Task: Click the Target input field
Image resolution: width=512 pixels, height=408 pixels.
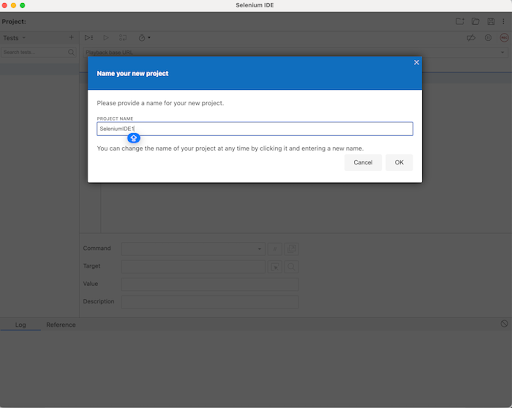Action: pos(193,267)
